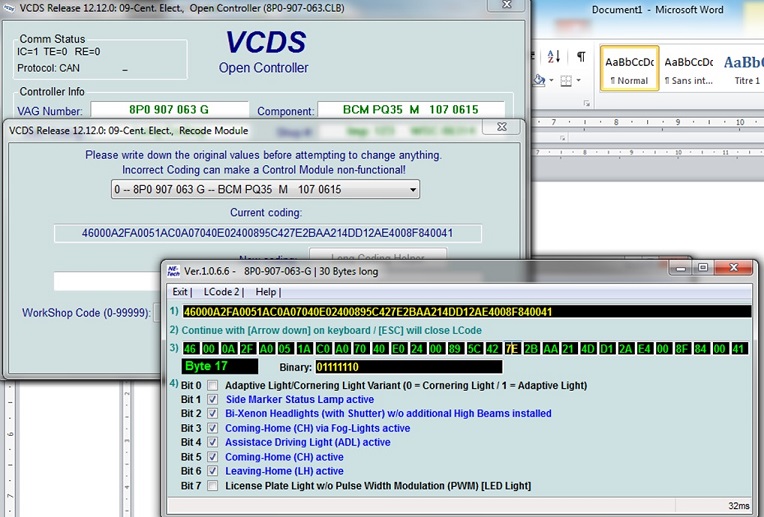This screenshot has height=517, width=764.
Task: Select byte E0 in the byte row
Action: pos(398,348)
